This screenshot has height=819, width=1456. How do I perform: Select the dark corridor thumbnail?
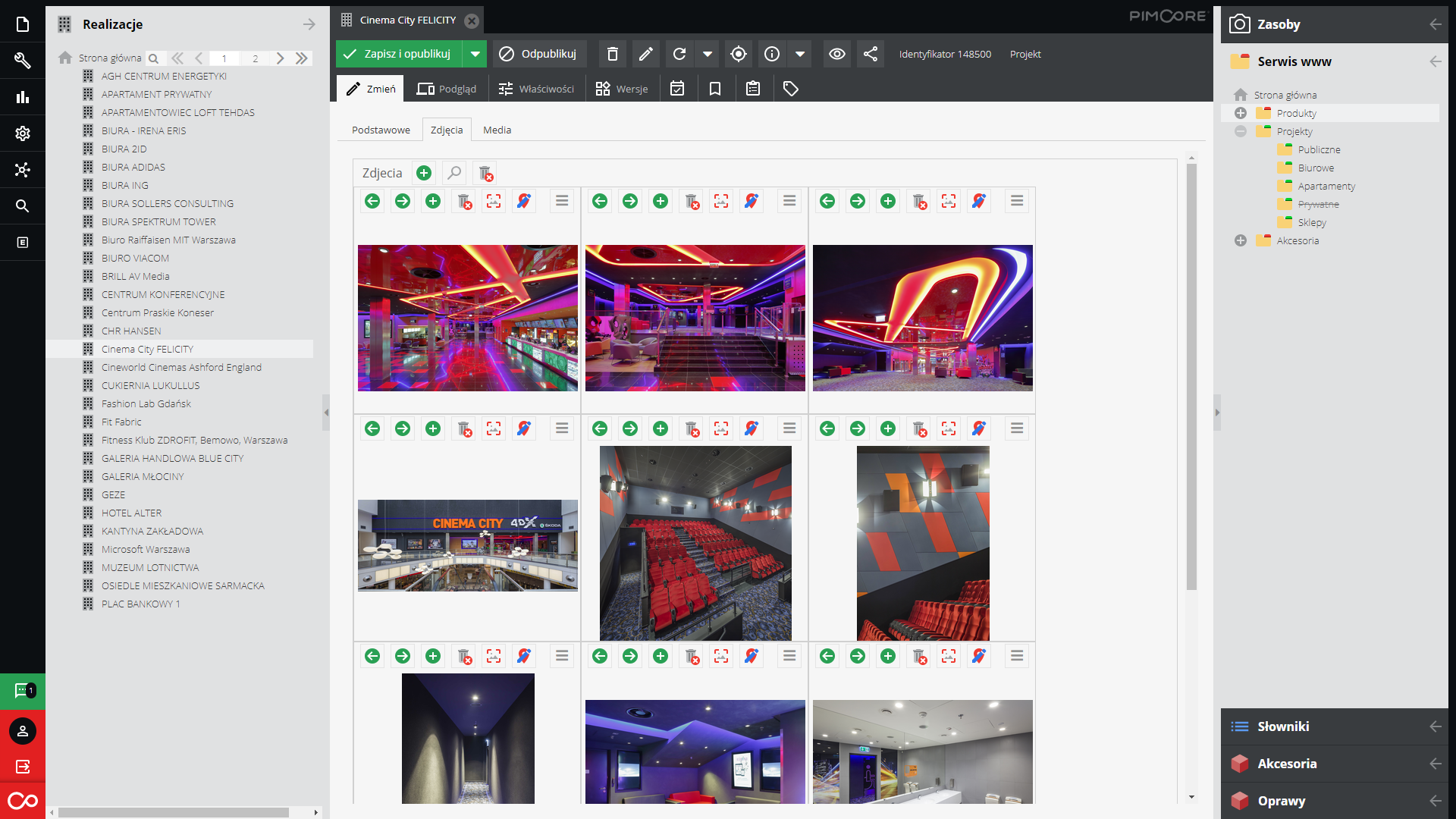click(468, 738)
